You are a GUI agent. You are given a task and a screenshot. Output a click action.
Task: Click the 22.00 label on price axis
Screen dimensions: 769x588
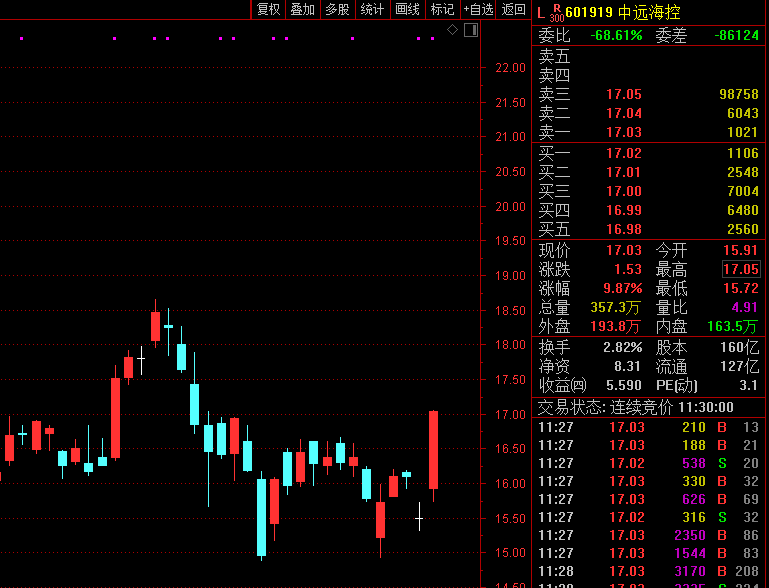coord(511,68)
